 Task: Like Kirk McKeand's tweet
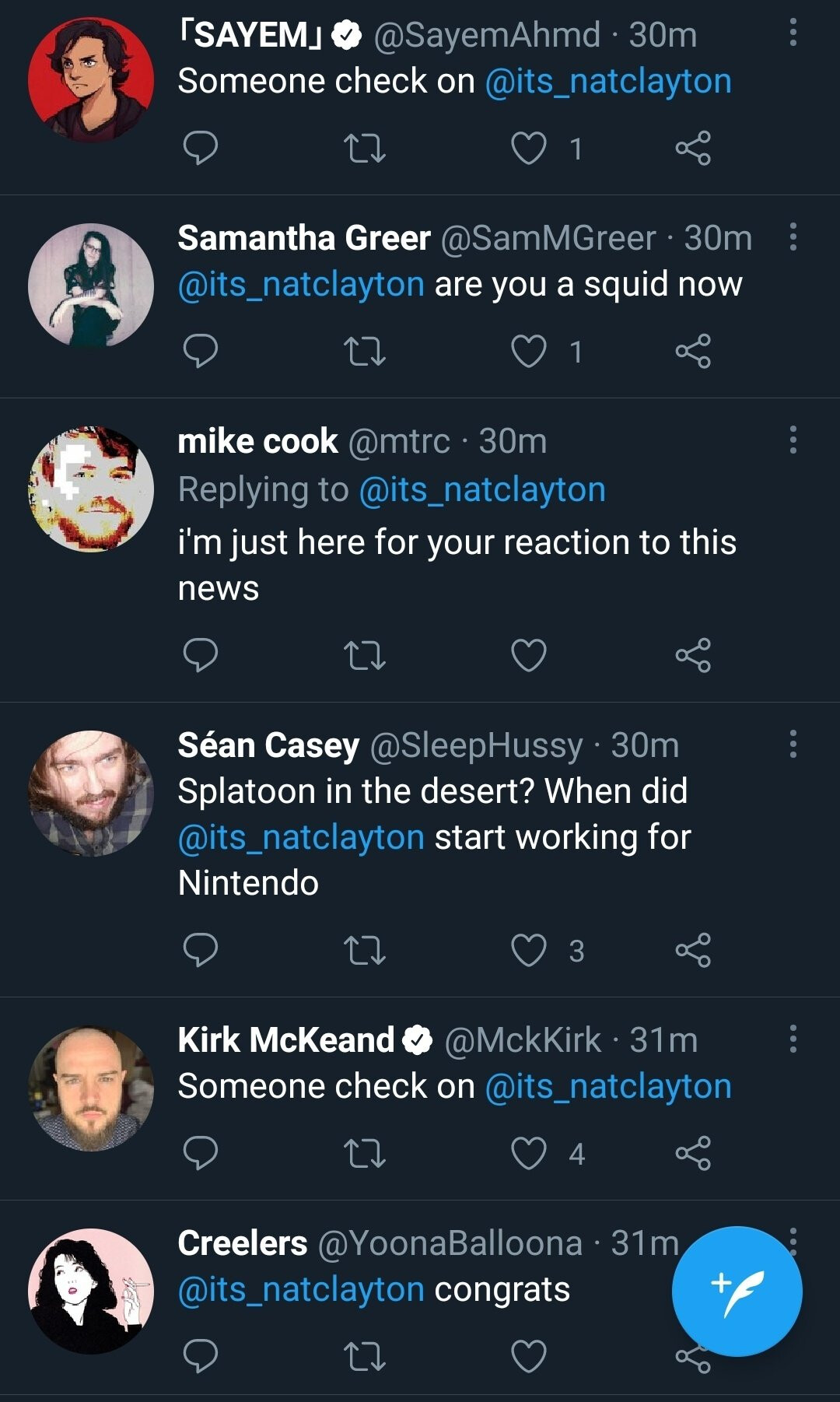[x=529, y=1152]
